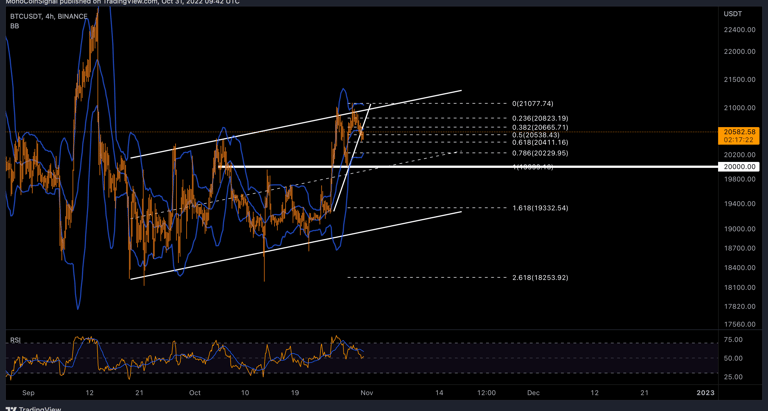Click the 1.618(19332.54) Fibonacci extension label

coord(540,208)
